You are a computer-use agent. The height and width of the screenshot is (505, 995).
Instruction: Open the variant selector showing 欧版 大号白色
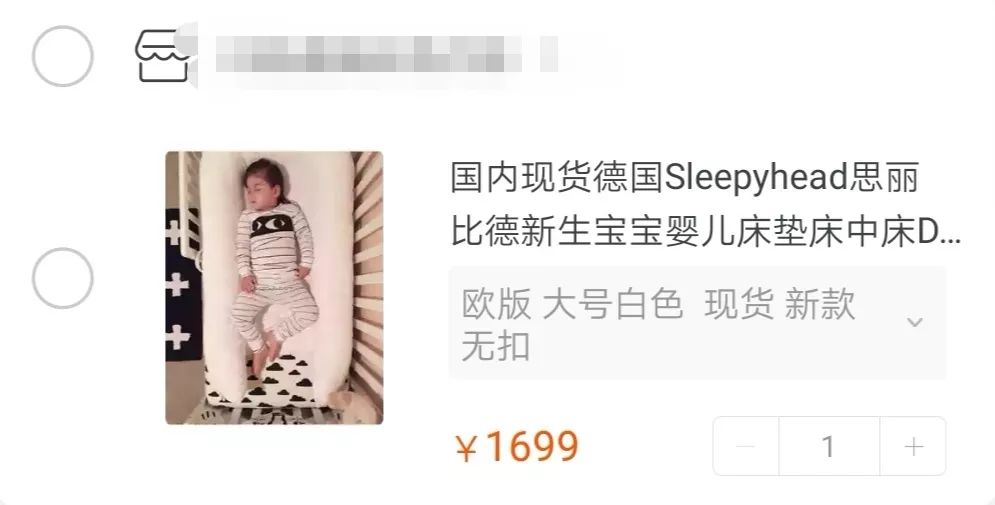click(697, 323)
